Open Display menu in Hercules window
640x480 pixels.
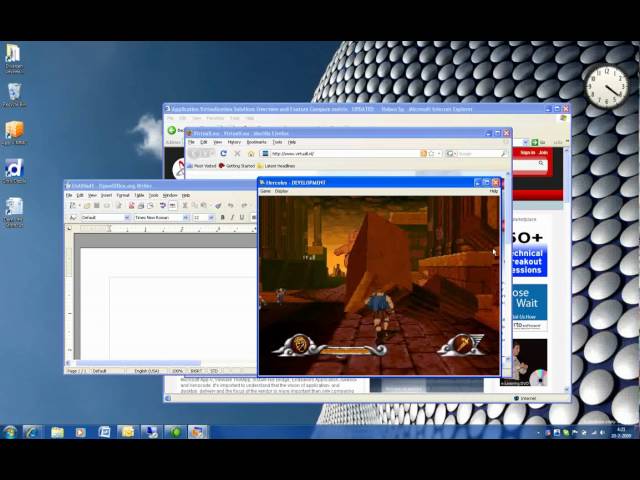281,191
